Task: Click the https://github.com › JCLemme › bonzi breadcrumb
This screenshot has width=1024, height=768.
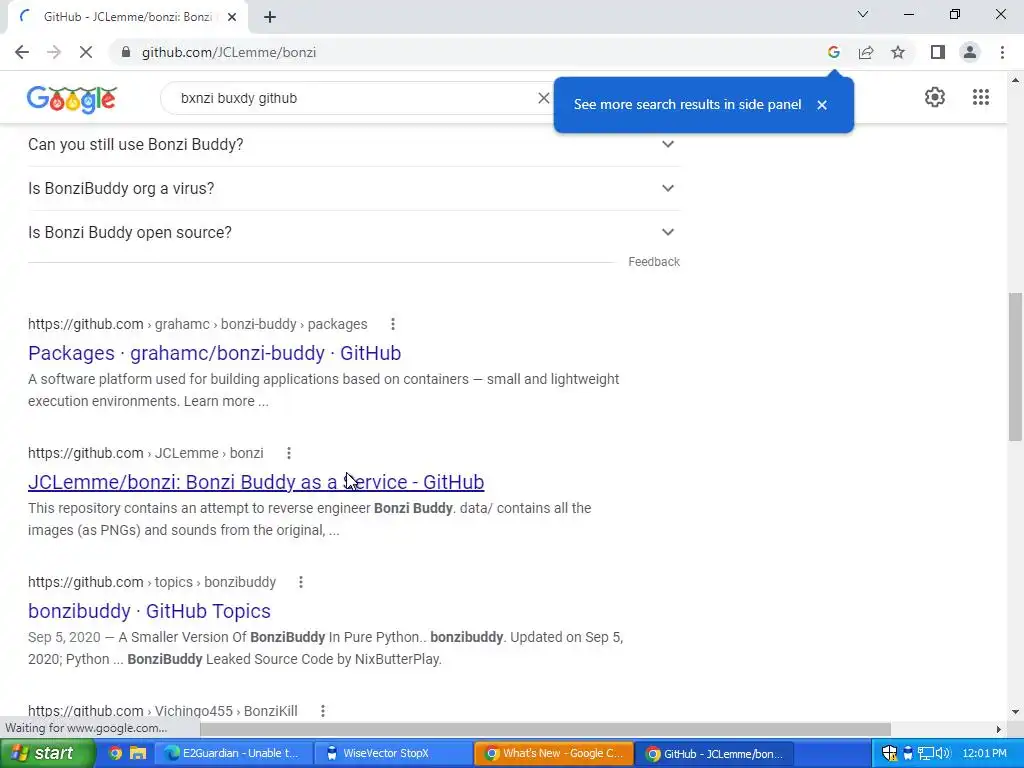Action: pyautogui.click(x=146, y=453)
